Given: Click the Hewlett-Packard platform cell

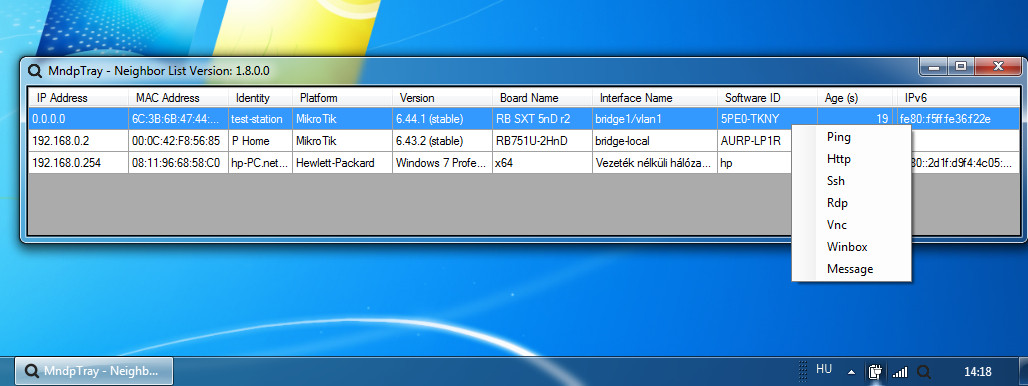Looking at the screenshot, I should point(342,163).
